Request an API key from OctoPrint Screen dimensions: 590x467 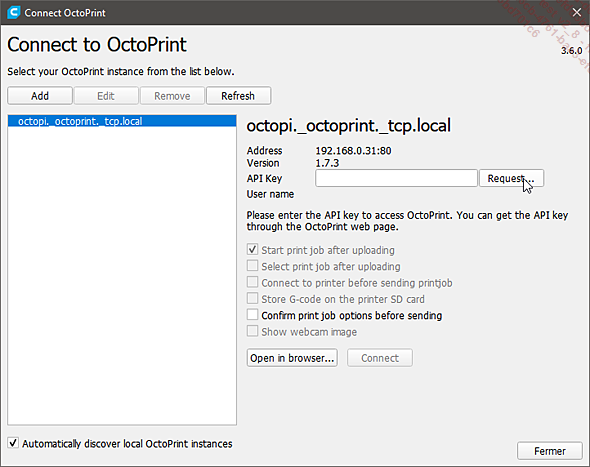[511, 178]
